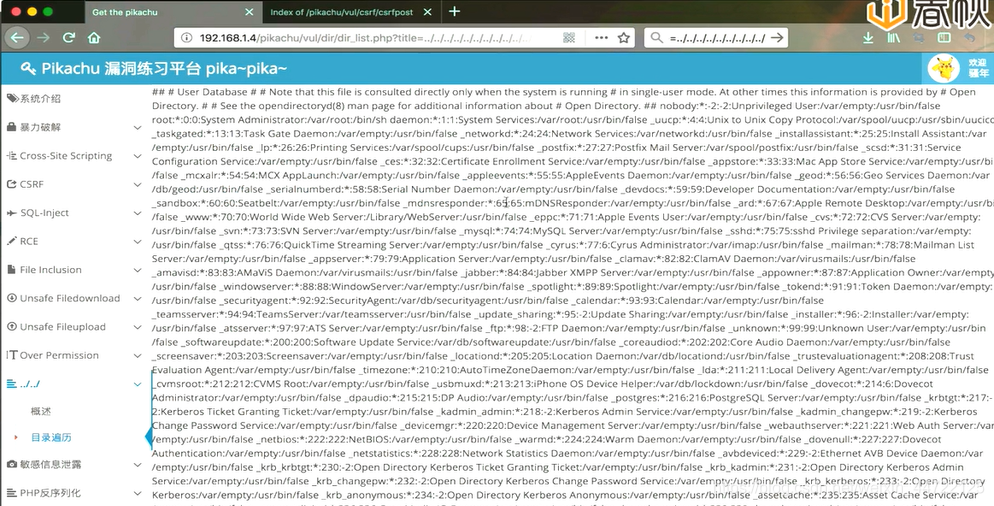The image size is (994, 506).
Task: Click the plane icon beside SQL-Inject
Action: (11, 212)
